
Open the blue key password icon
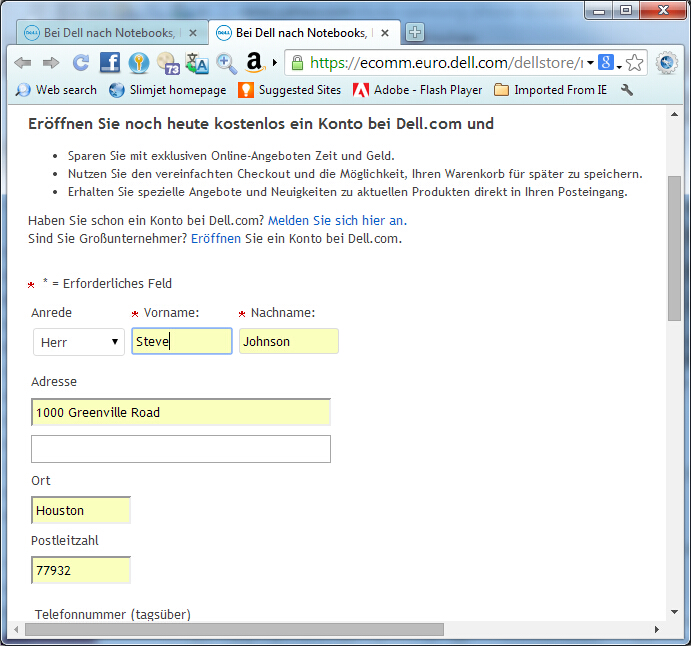coord(138,63)
